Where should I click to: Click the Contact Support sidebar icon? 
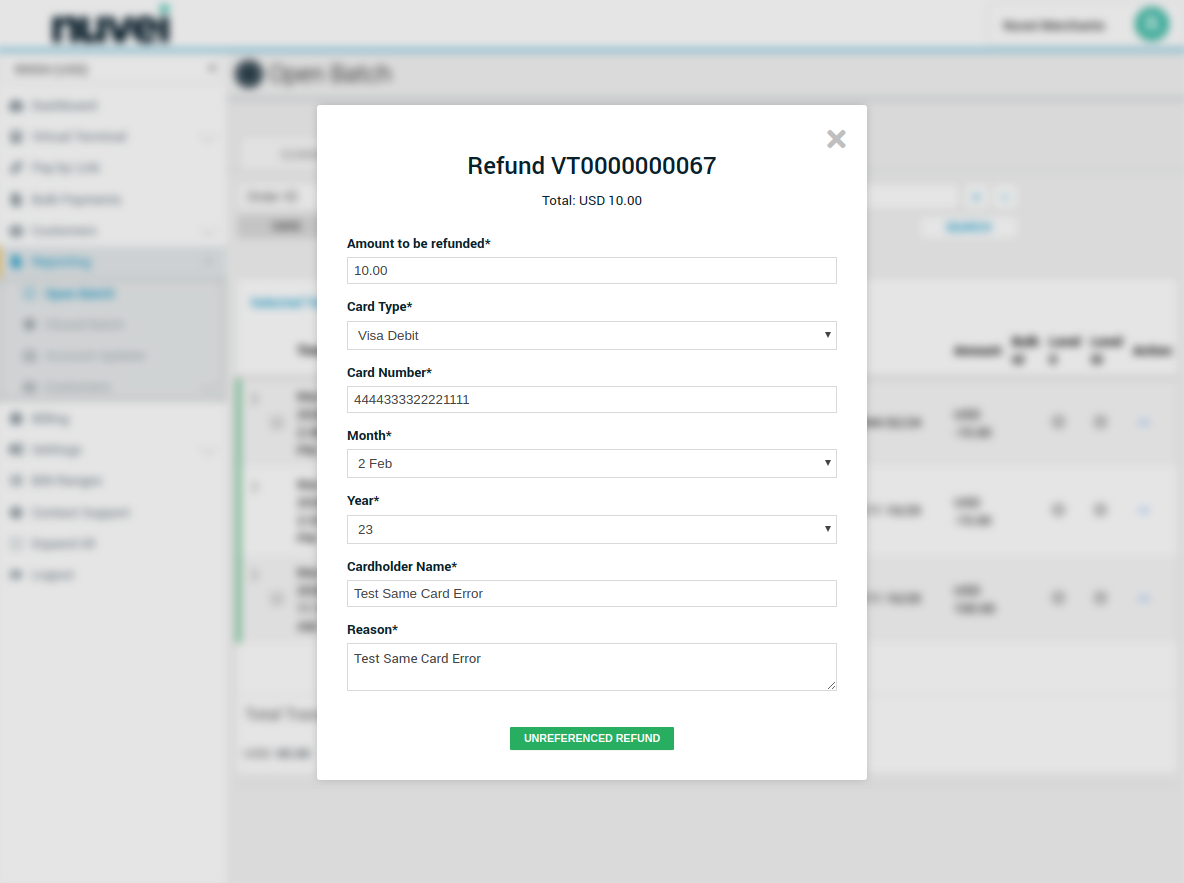(x=16, y=513)
